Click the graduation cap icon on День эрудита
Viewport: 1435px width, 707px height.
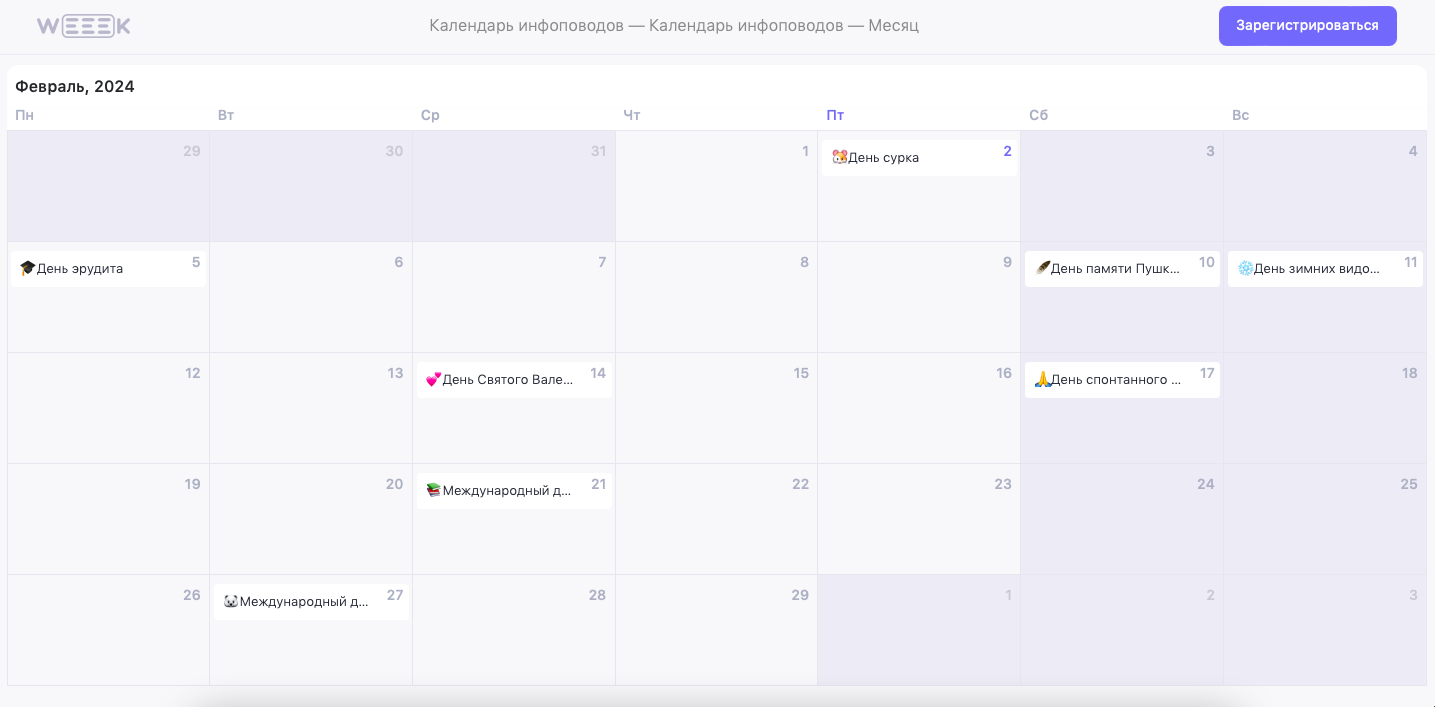point(27,269)
